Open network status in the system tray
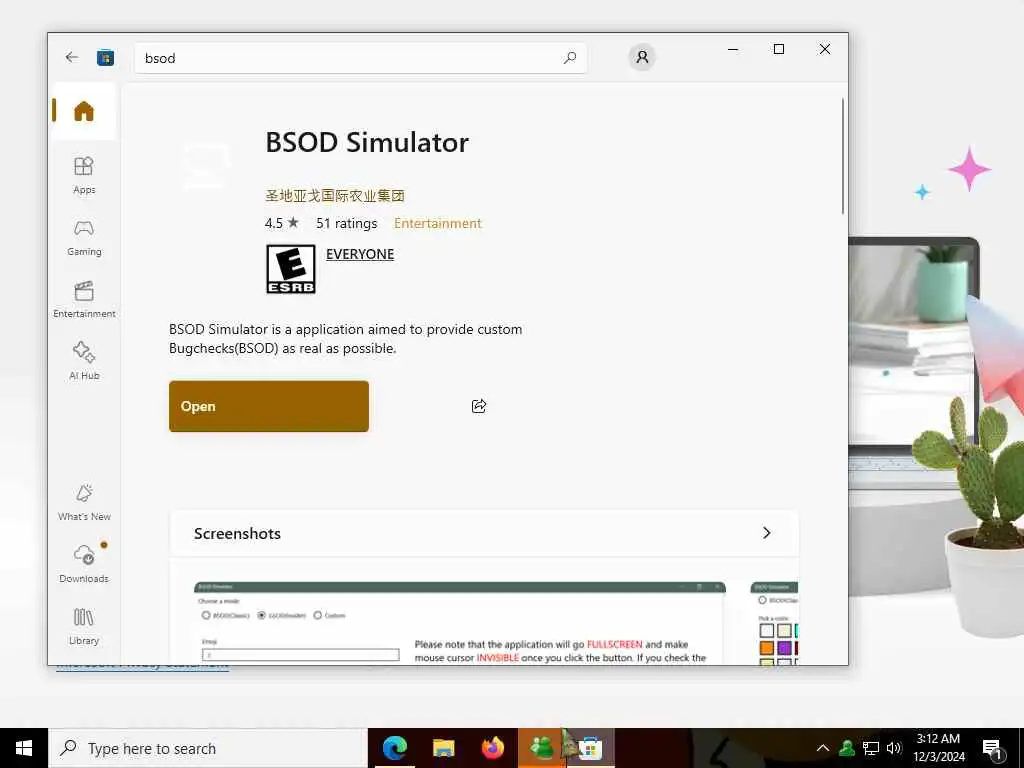 pyautogui.click(x=871, y=748)
